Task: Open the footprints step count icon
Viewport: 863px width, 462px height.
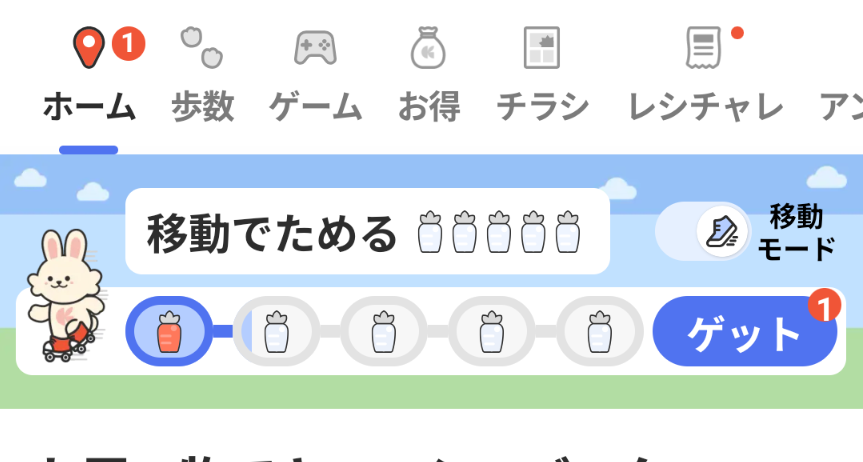Action: point(202,48)
